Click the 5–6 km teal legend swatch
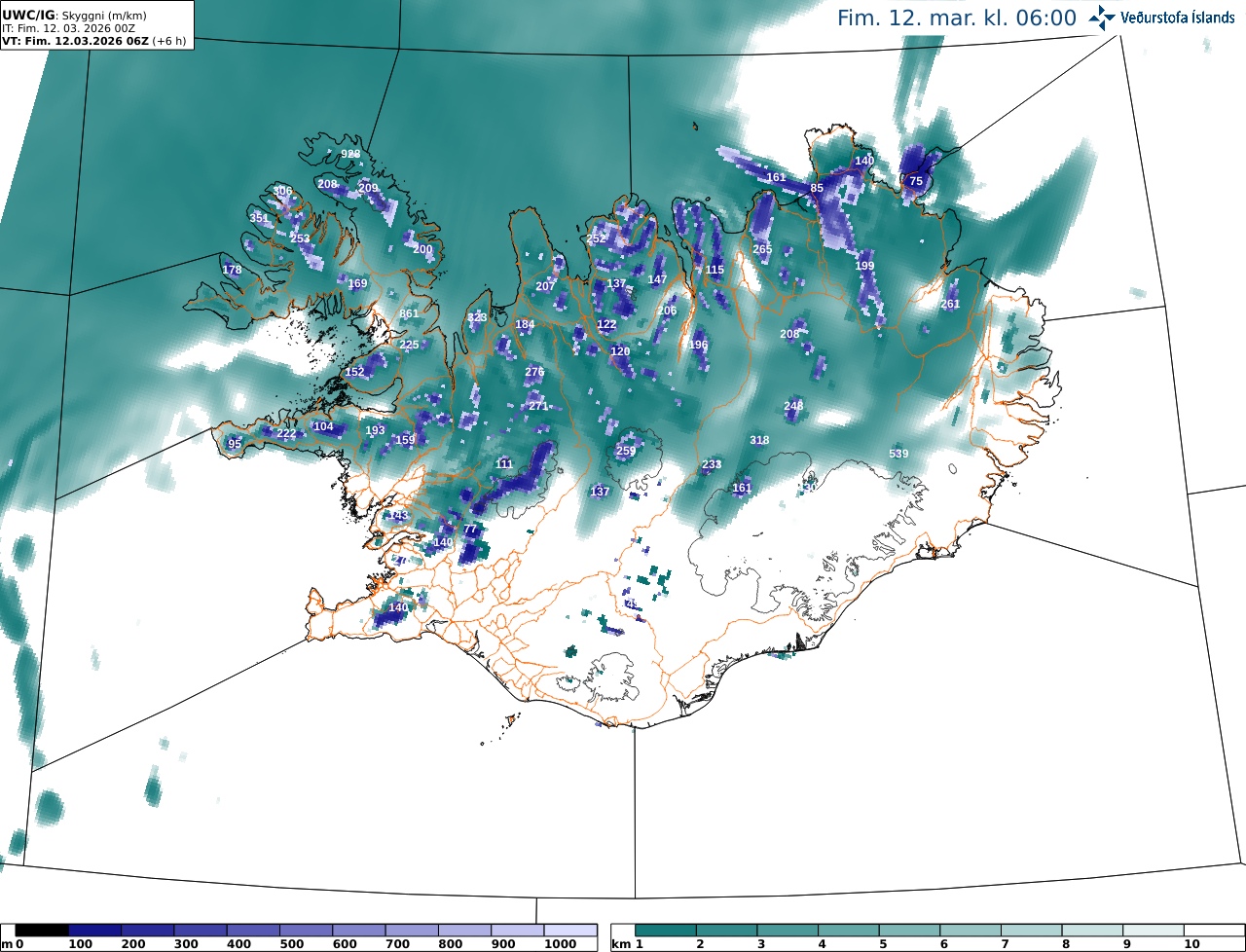The height and width of the screenshot is (952, 1246). 910,931
